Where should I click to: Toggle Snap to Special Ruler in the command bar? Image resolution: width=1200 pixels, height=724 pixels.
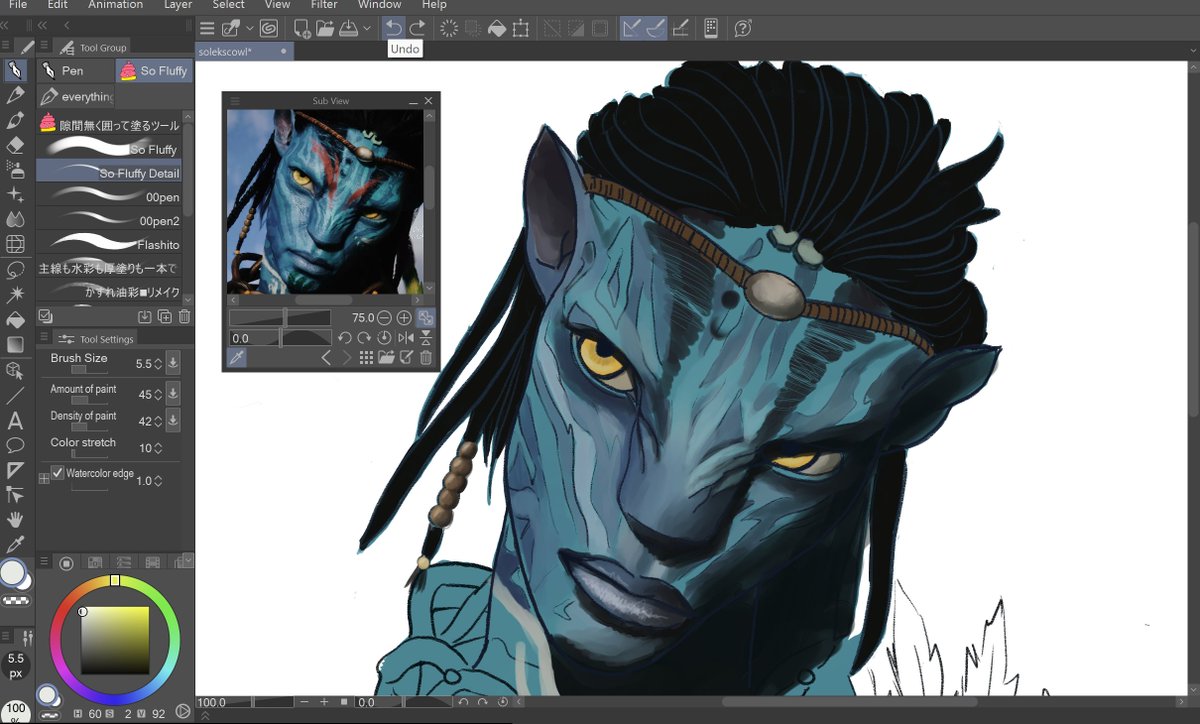(656, 28)
